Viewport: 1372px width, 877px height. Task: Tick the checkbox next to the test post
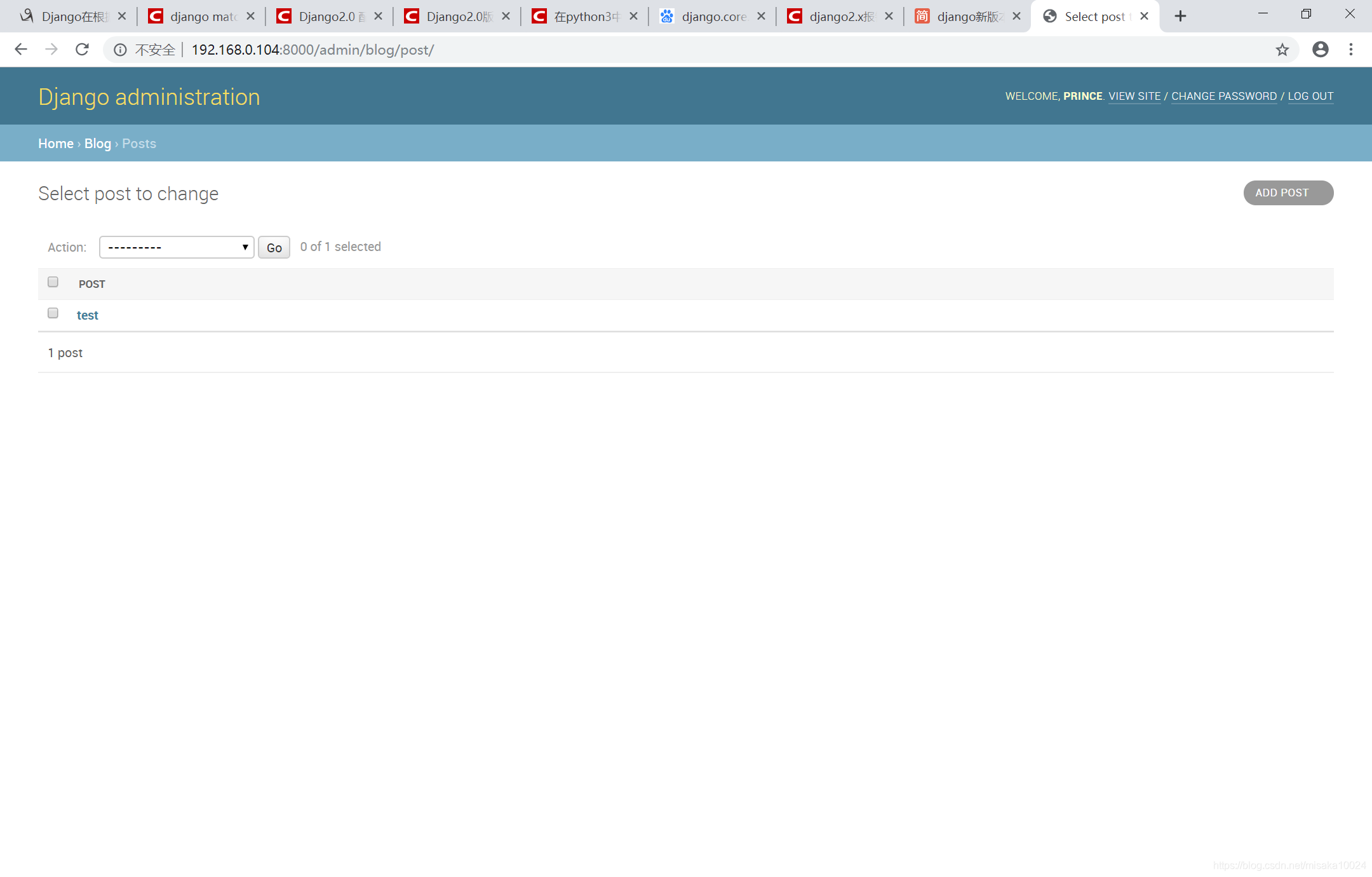(53, 313)
